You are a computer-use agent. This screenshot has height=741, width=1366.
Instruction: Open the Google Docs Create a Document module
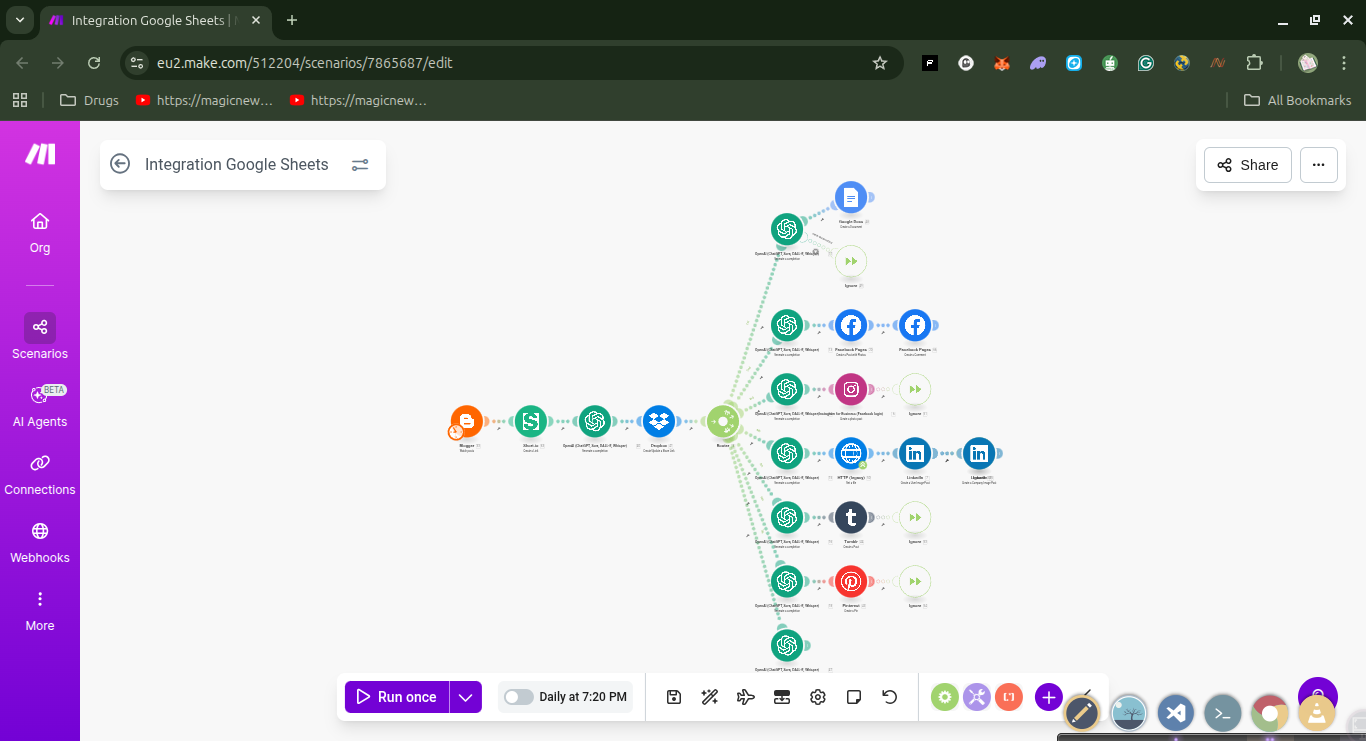pyautogui.click(x=851, y=197)
